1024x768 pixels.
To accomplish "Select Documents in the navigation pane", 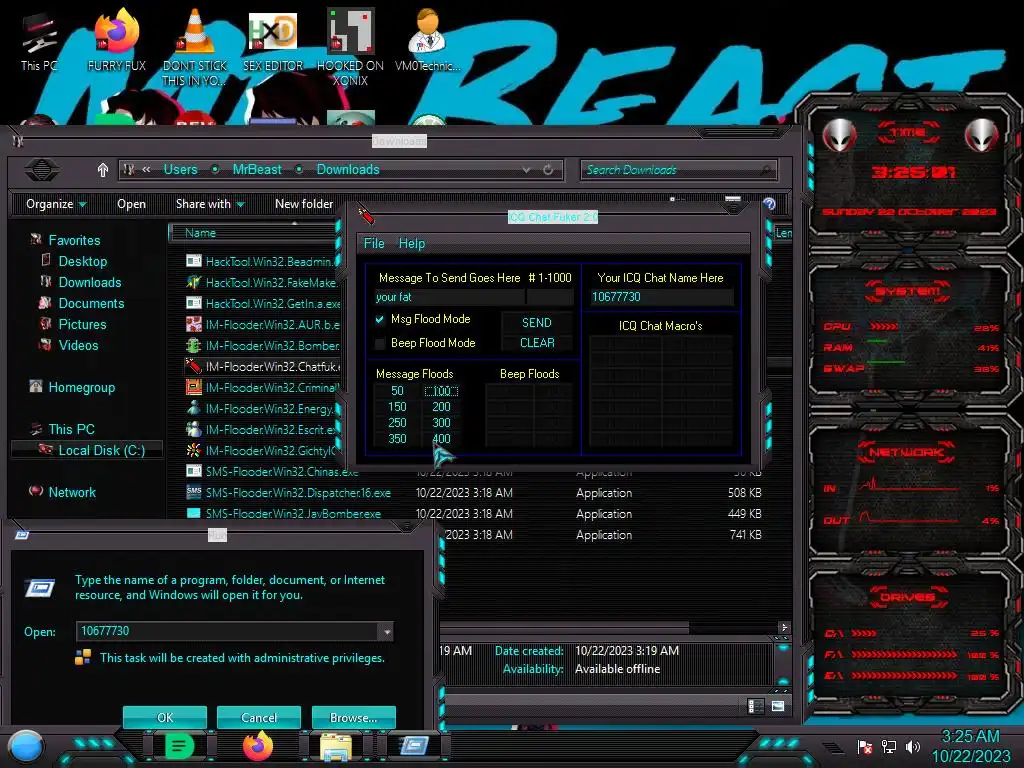I will [91, 303].
